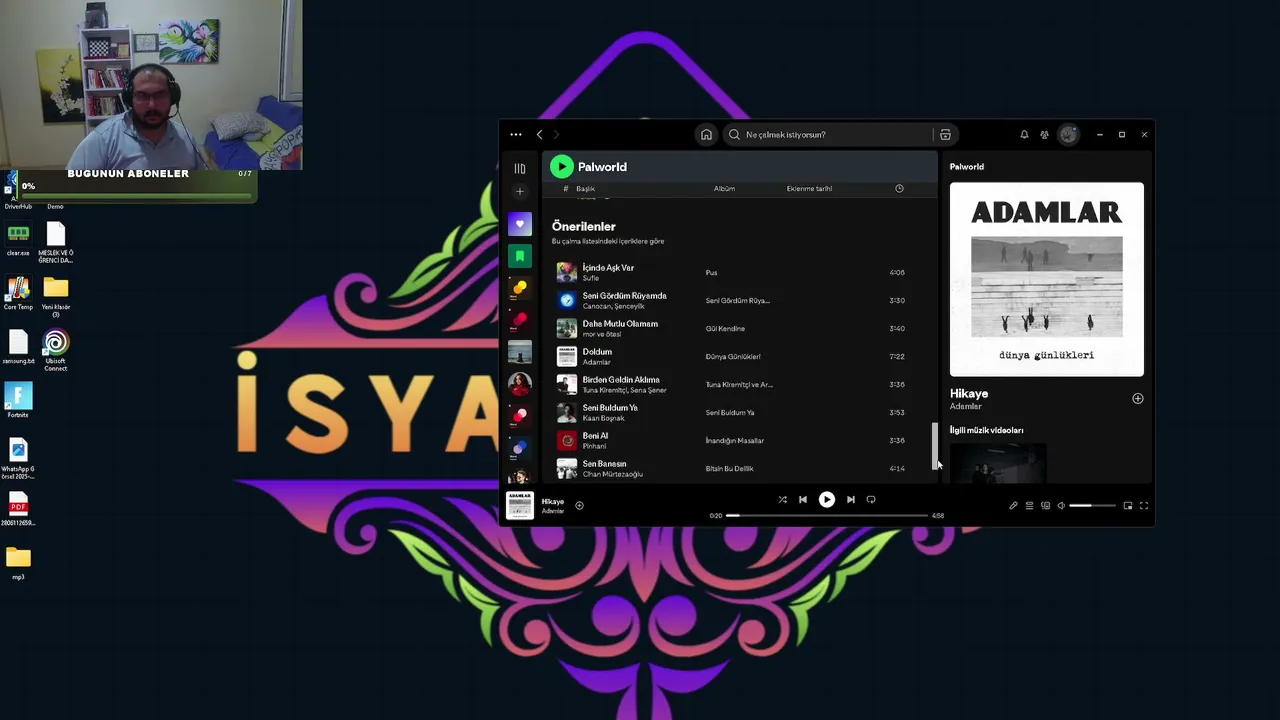Sort by the Başlık column header
Viewport: 1280px width, 720px height.
[585, 189]
